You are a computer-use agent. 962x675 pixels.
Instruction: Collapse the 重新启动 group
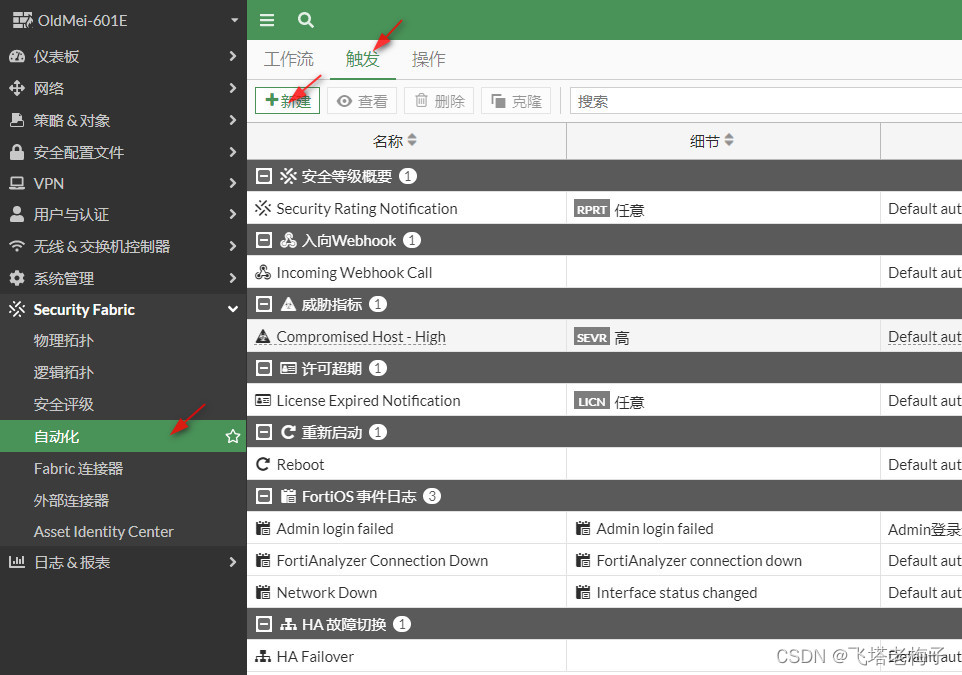click(x=263, y=432)
